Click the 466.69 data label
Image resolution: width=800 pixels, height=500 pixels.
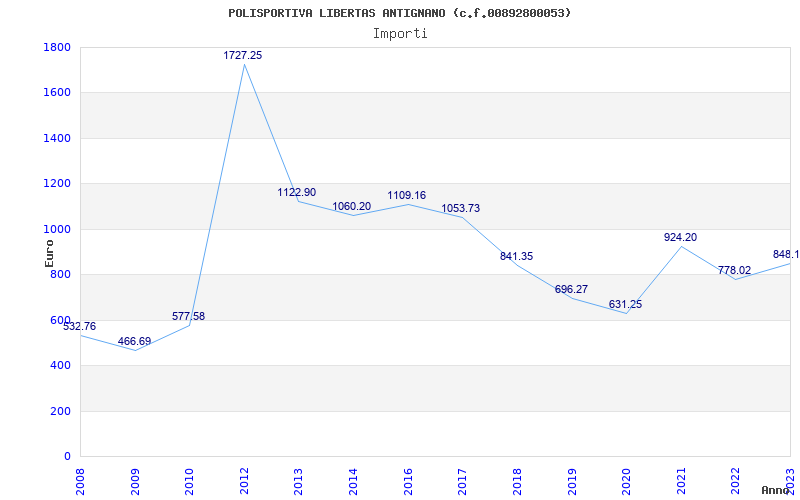134,341
